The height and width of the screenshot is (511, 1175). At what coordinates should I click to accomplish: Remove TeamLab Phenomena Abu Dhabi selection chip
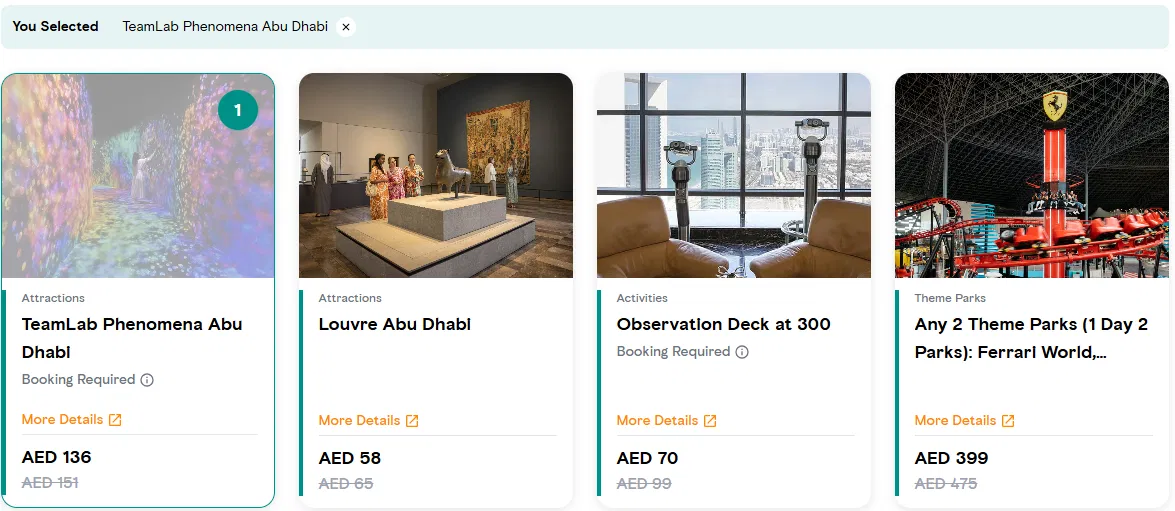(346, 27)
